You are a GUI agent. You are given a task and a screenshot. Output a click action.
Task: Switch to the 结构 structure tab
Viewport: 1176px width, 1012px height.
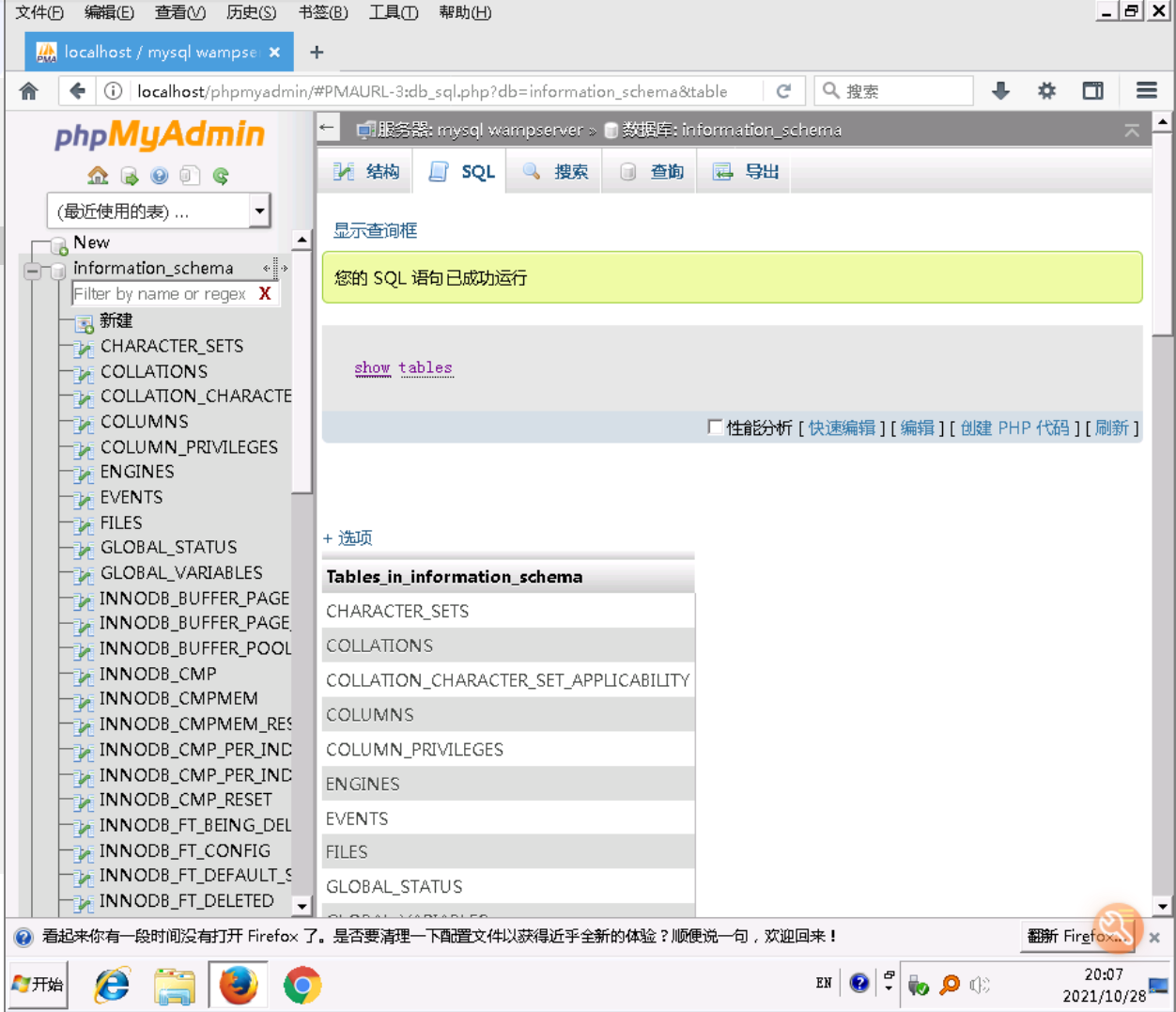(x=367, y=172)
